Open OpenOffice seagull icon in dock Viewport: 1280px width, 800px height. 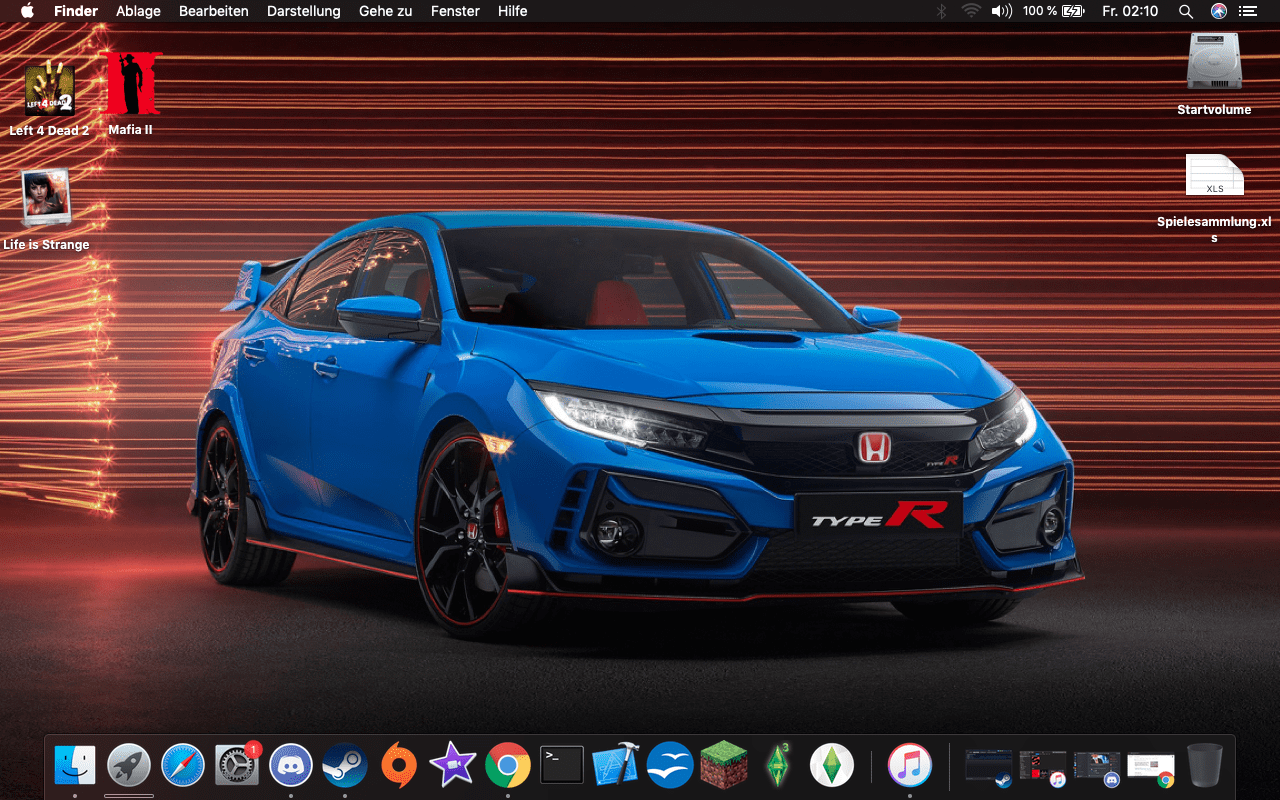click(x=670, y=766)
